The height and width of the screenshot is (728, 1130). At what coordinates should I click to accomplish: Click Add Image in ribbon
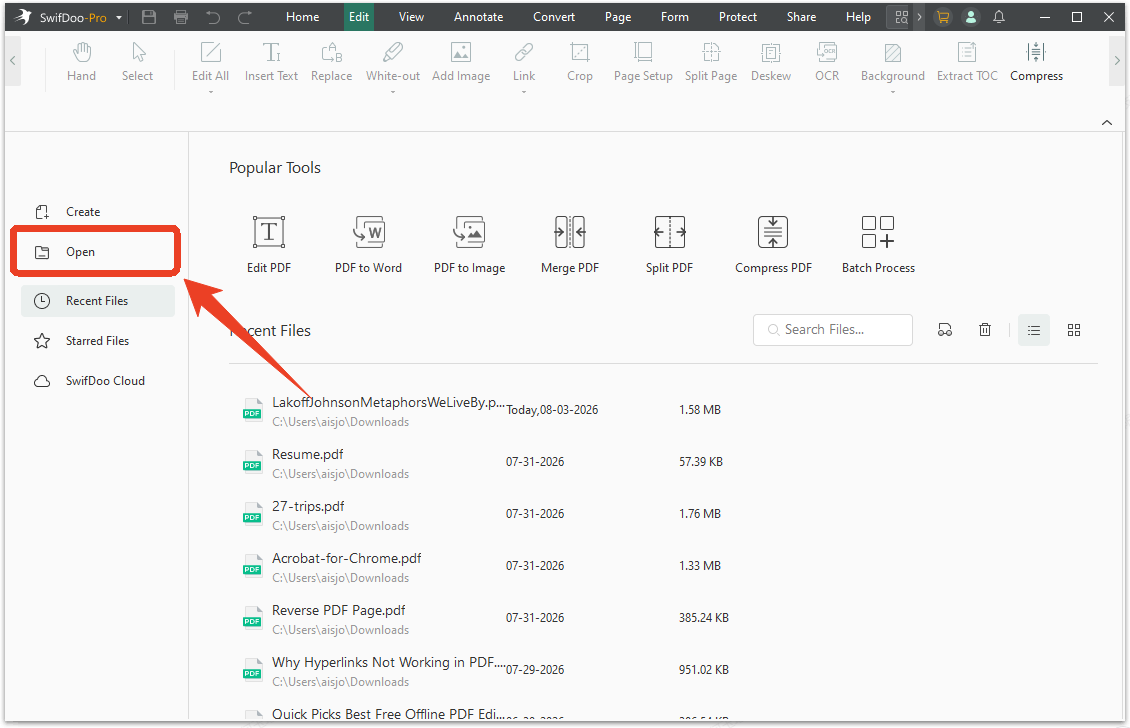click(x=461, y=62)
